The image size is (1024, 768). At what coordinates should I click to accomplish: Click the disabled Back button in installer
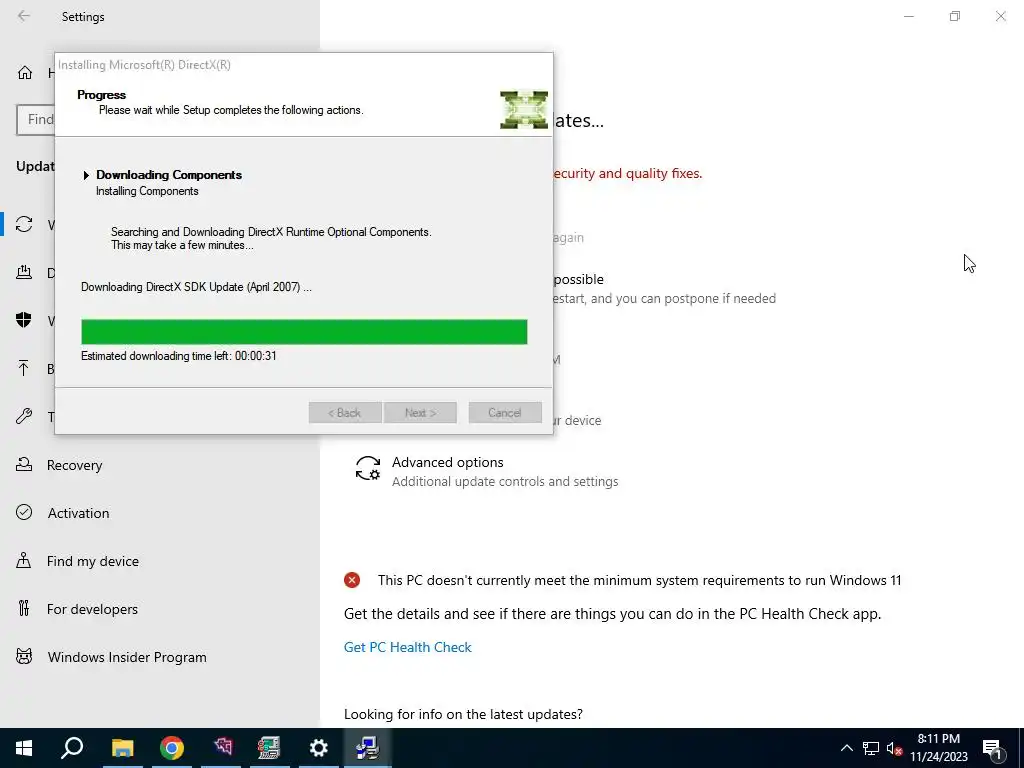[x=345, y=413]
